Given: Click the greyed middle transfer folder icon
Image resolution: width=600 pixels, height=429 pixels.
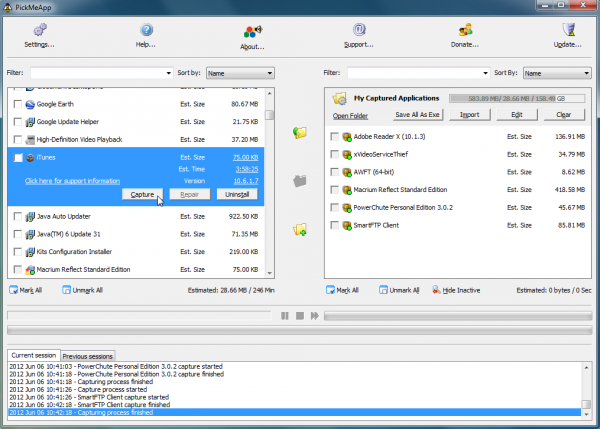Looking at the screenshot, I should (x=300, y=180).
